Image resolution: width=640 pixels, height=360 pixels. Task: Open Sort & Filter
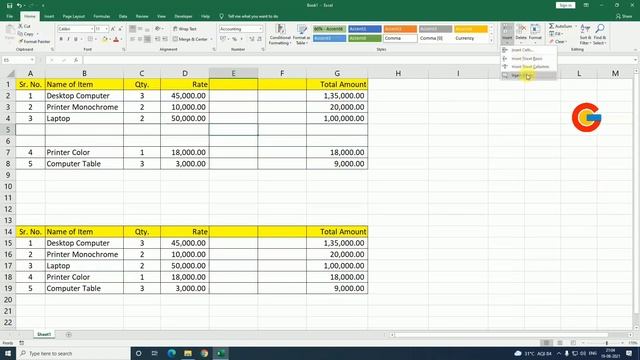coord(585,35)
